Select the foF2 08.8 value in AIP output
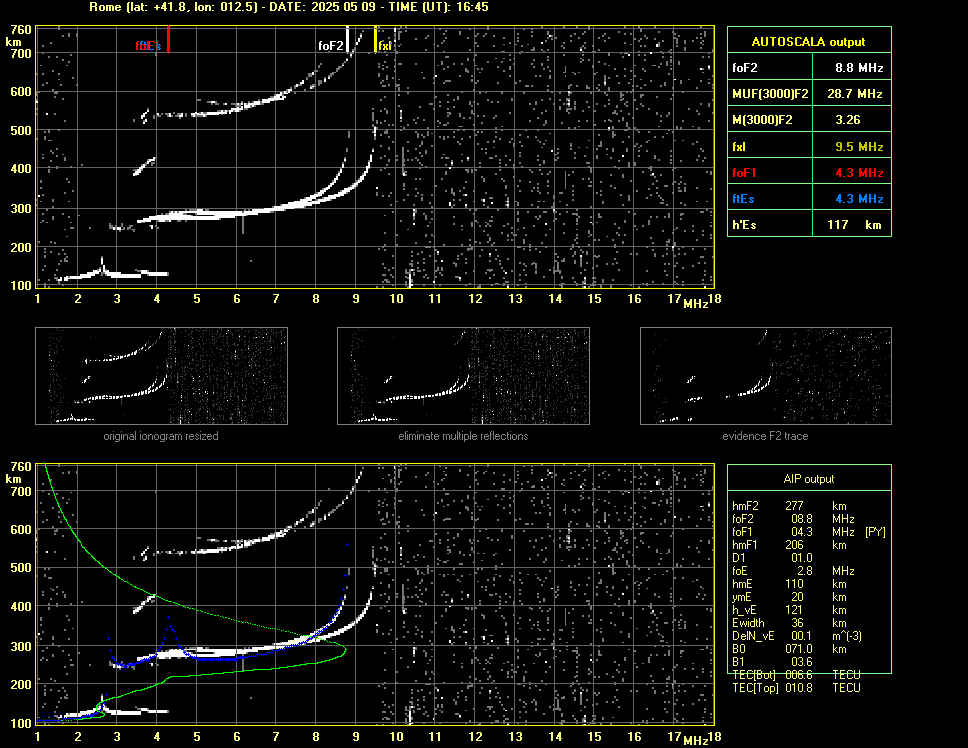Viewport: 968px width, 748px height. point(802,519)
